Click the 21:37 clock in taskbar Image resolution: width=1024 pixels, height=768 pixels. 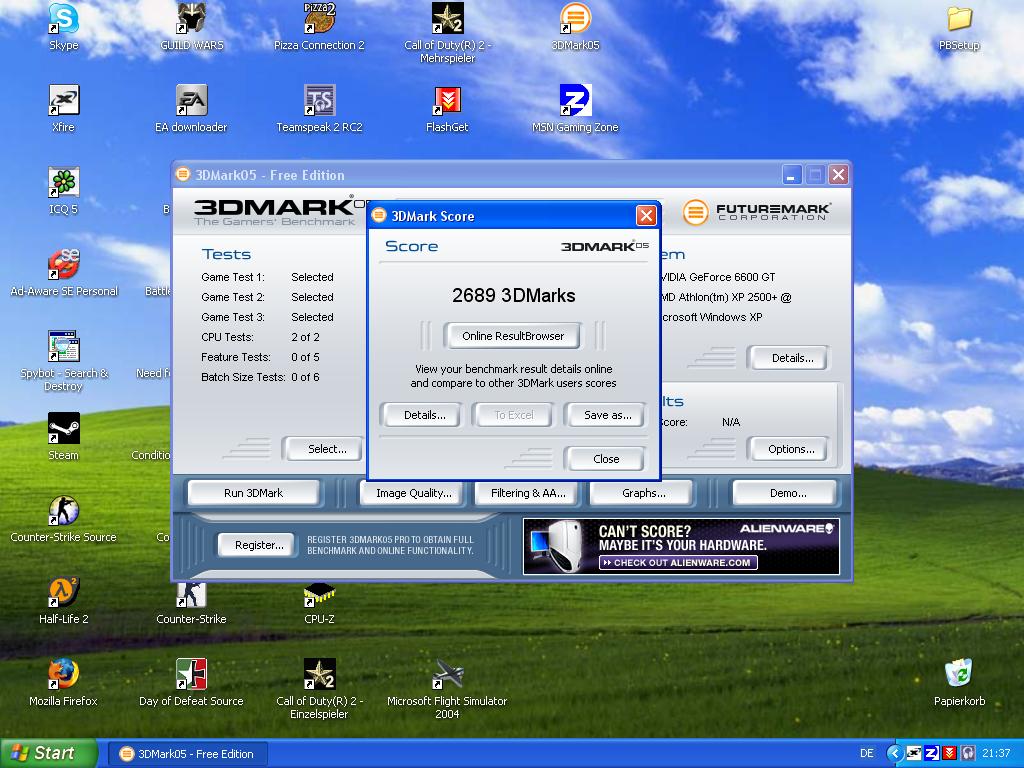click(996, 753)
